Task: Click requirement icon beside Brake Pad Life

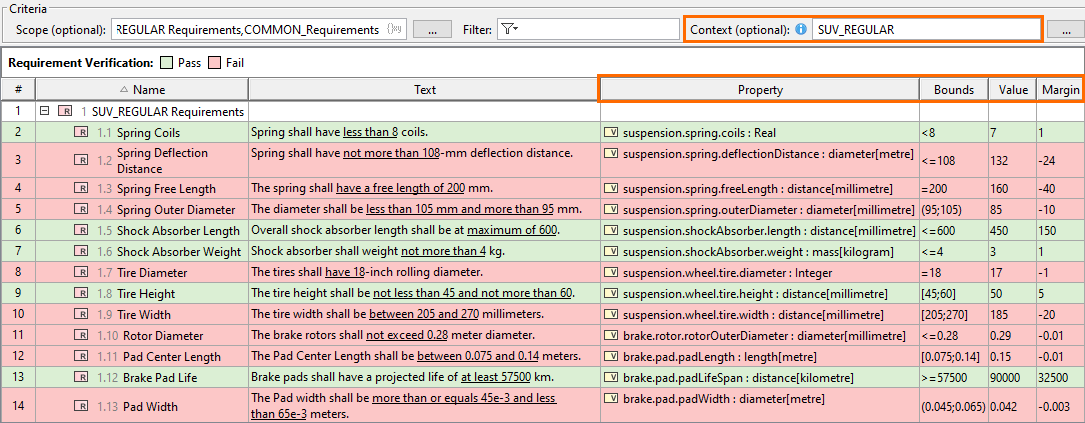Action: point(81,377)
